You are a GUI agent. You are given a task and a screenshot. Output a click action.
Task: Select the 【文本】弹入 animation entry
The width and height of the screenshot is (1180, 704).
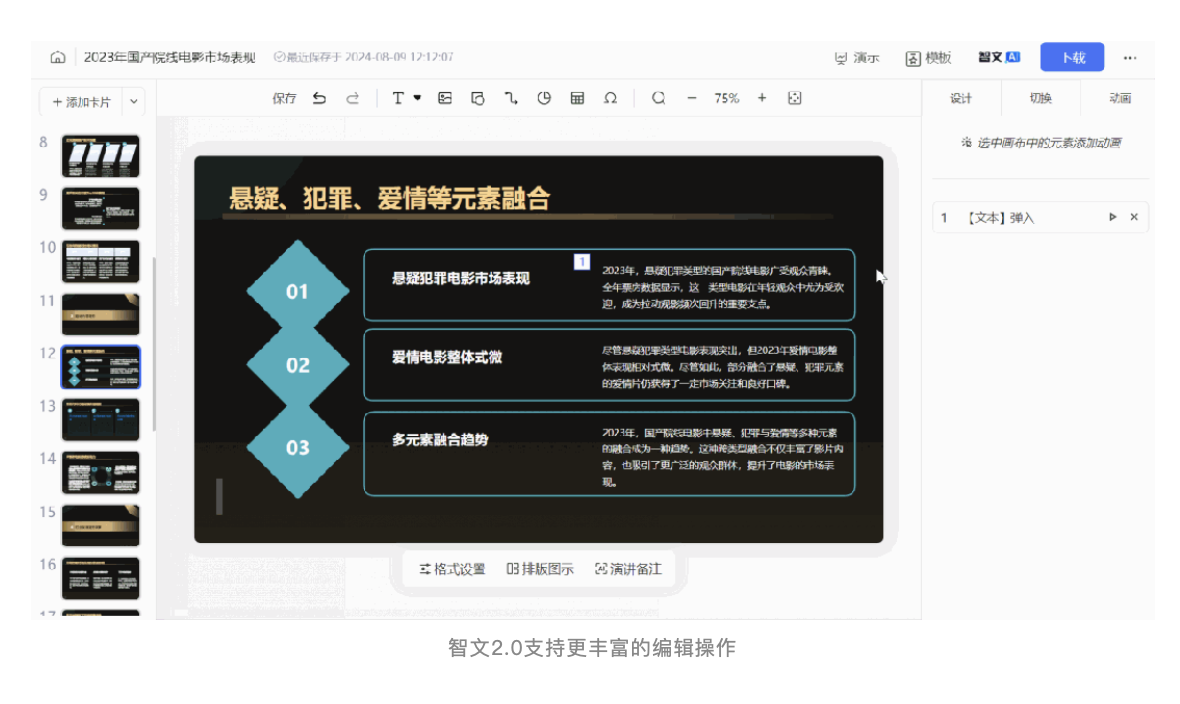click(x=1040, y=218)
